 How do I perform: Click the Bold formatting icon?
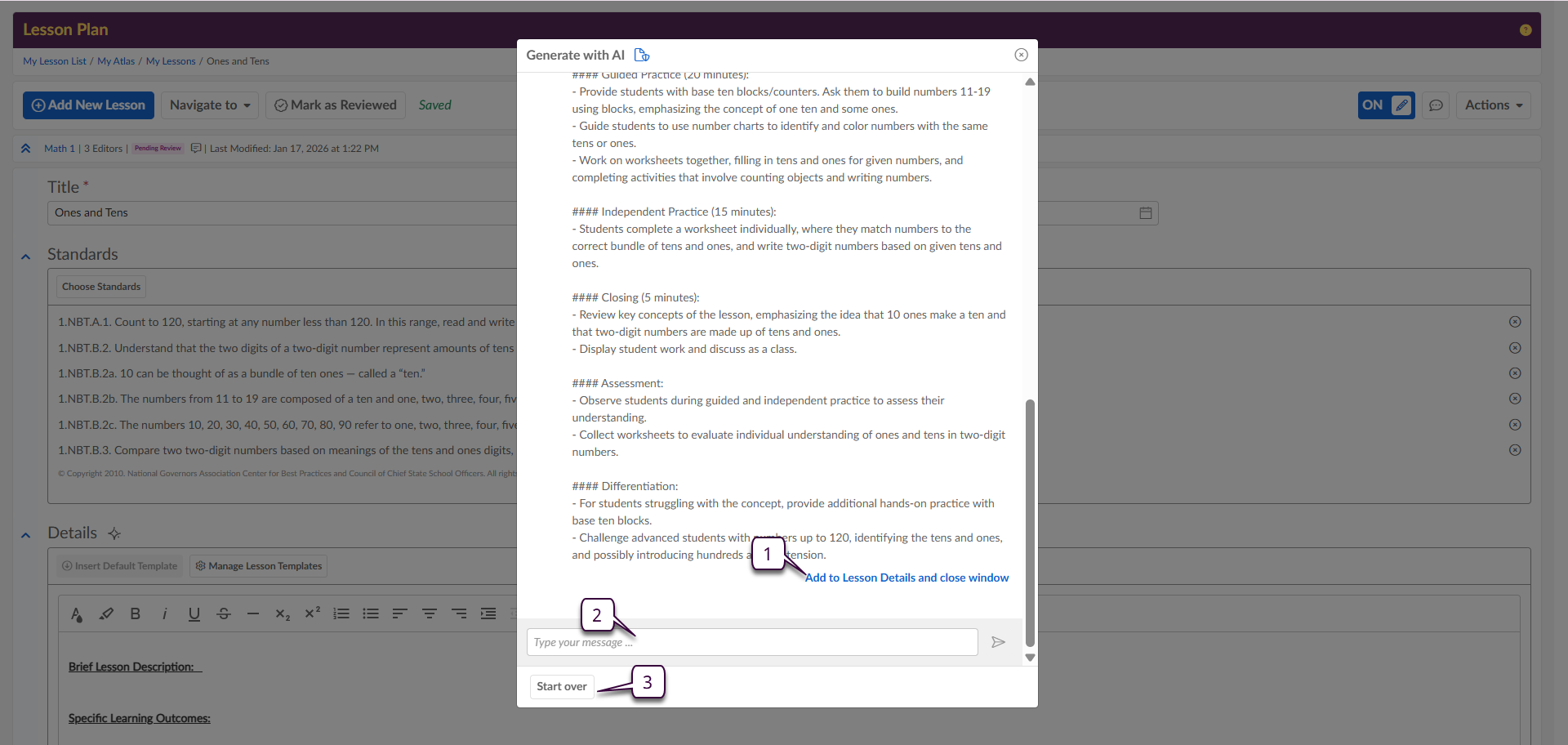click(x=136, y=613)
